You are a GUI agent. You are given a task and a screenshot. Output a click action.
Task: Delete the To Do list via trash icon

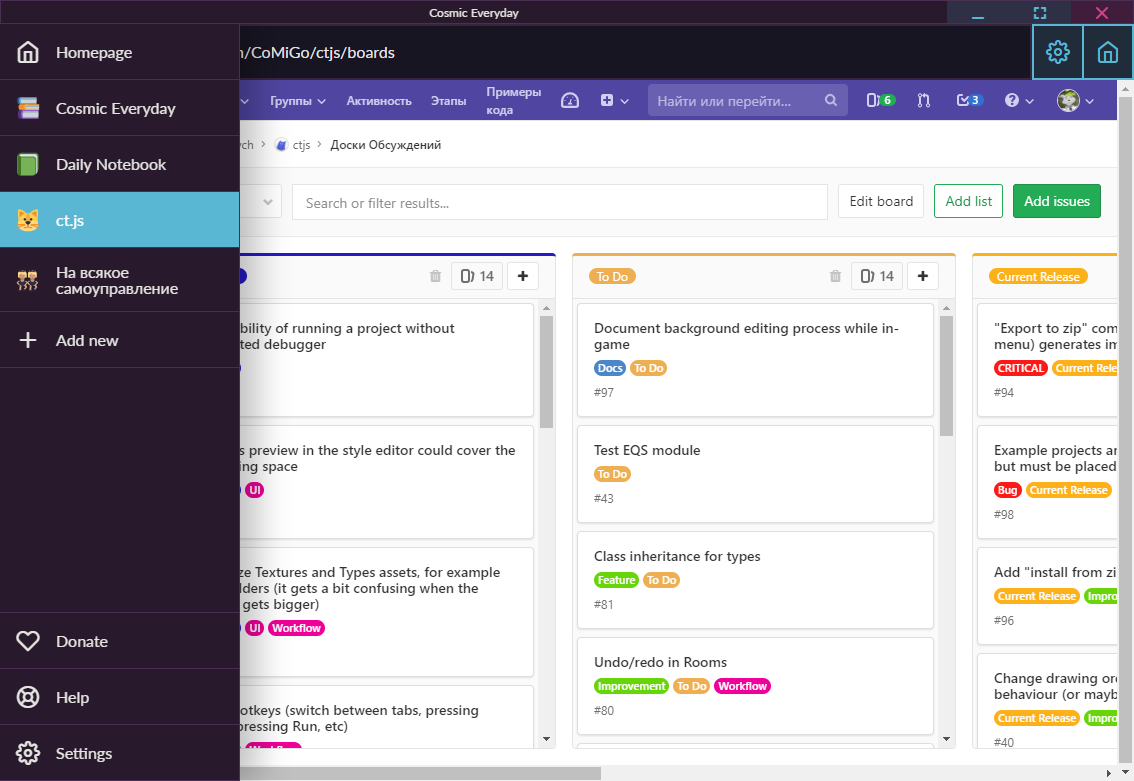pyautogui.click(x=835, y=276)
